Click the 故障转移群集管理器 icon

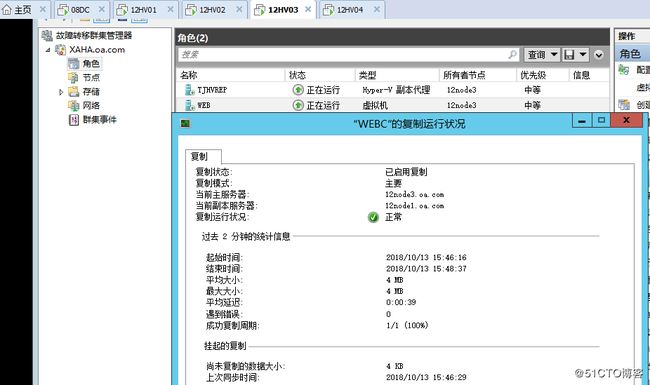point(47,36)
